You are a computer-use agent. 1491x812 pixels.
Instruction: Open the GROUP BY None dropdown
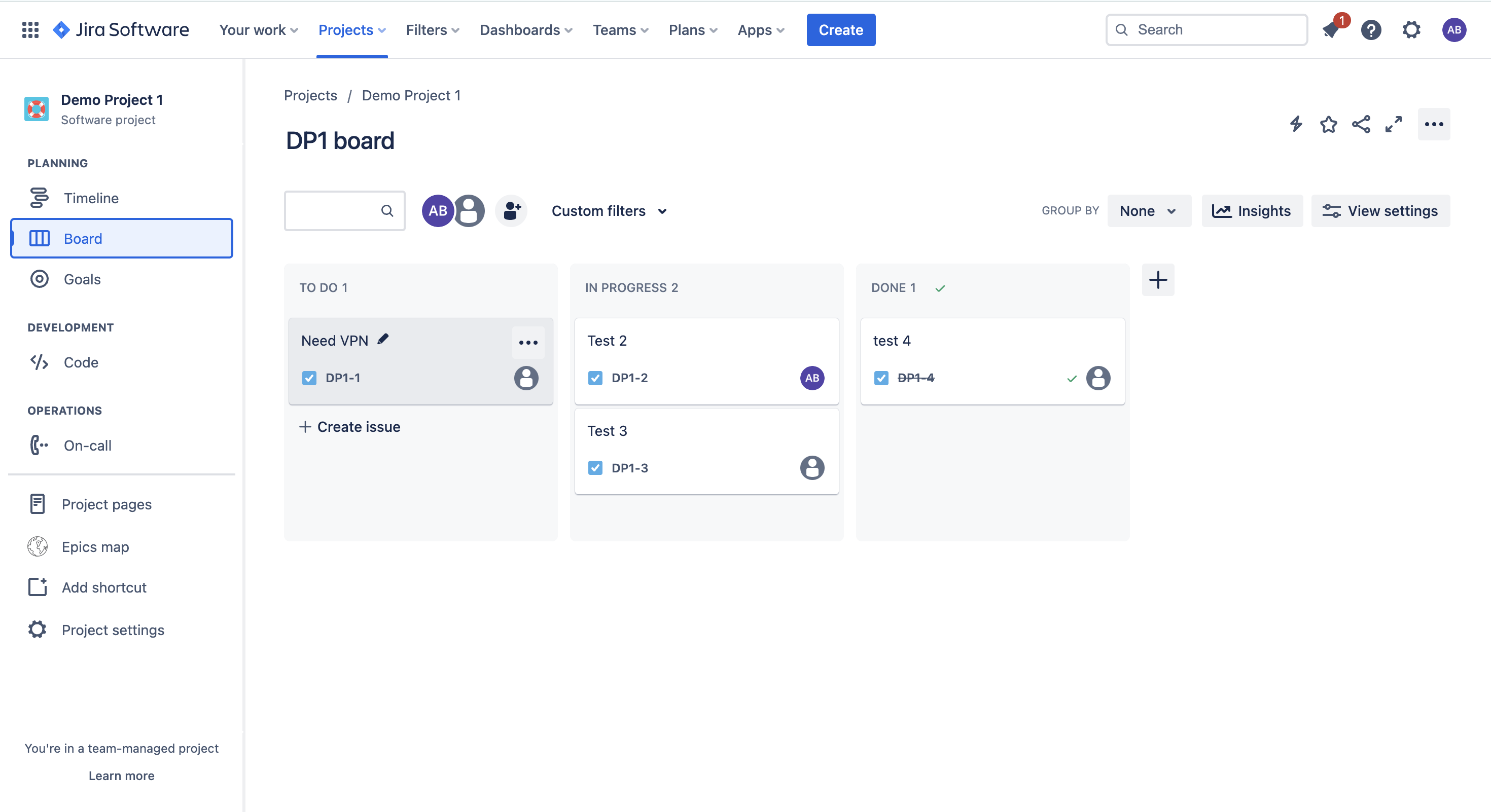coord(1148,210)
